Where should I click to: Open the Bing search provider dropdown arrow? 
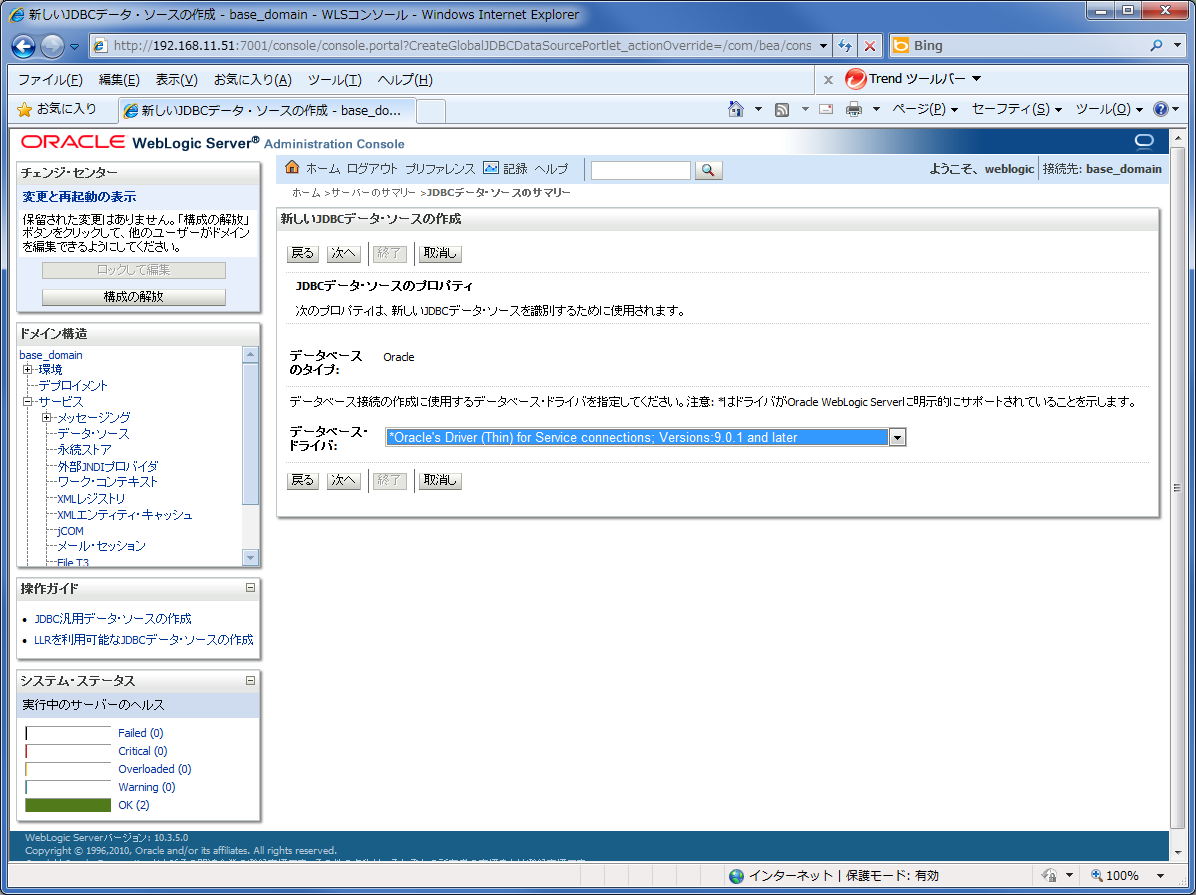pyautogui.click(x=1177, y=46)
